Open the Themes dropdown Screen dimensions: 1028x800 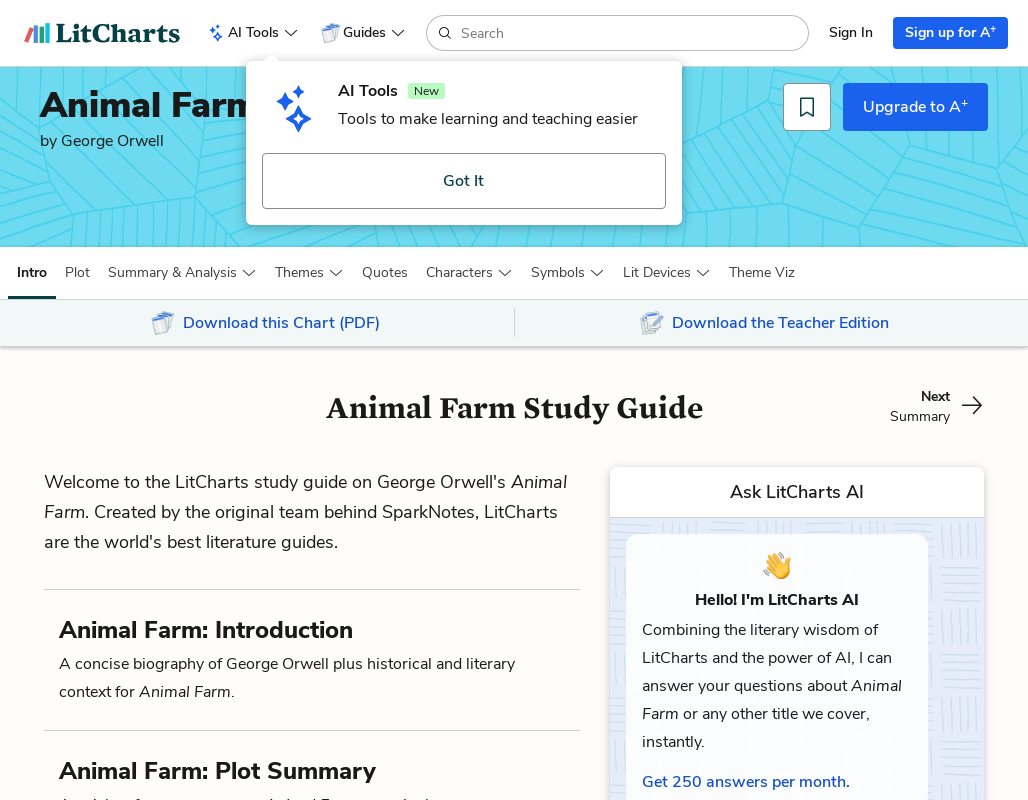coord(309,273)
